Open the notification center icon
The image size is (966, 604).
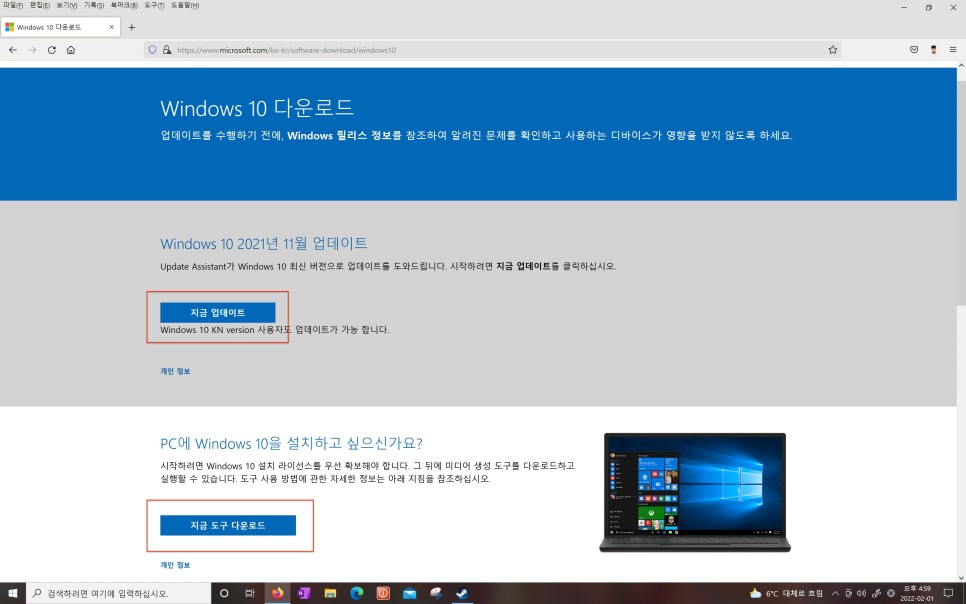[949, 593]
